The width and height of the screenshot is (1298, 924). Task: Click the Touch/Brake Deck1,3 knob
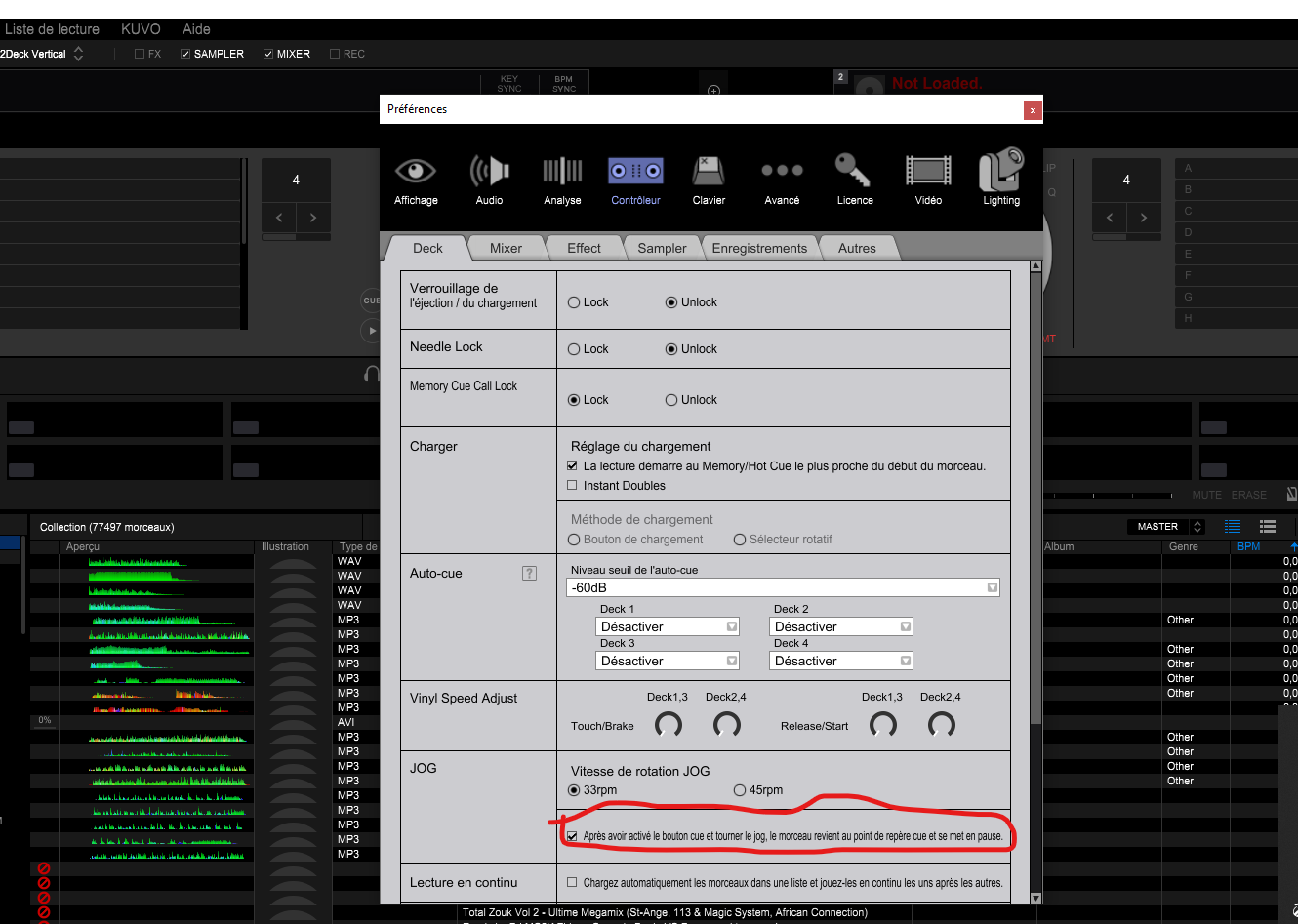669,724
